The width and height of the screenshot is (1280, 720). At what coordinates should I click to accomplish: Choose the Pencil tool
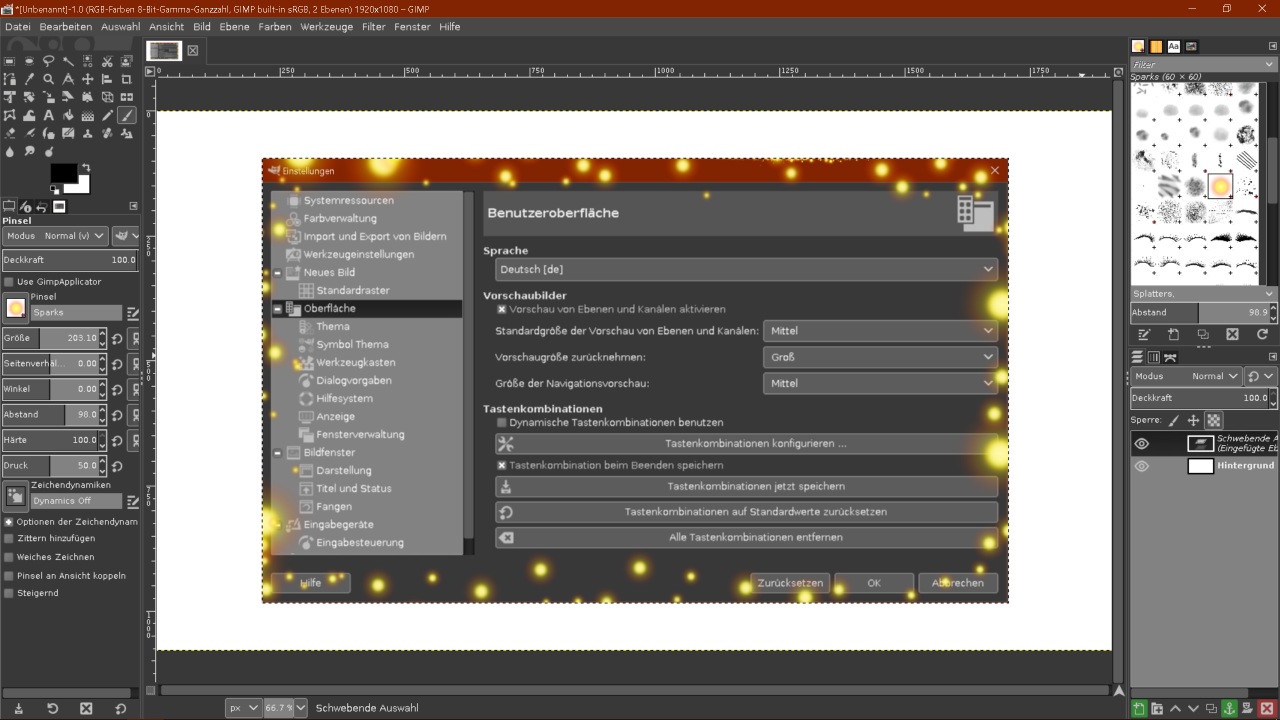point(108,116)
